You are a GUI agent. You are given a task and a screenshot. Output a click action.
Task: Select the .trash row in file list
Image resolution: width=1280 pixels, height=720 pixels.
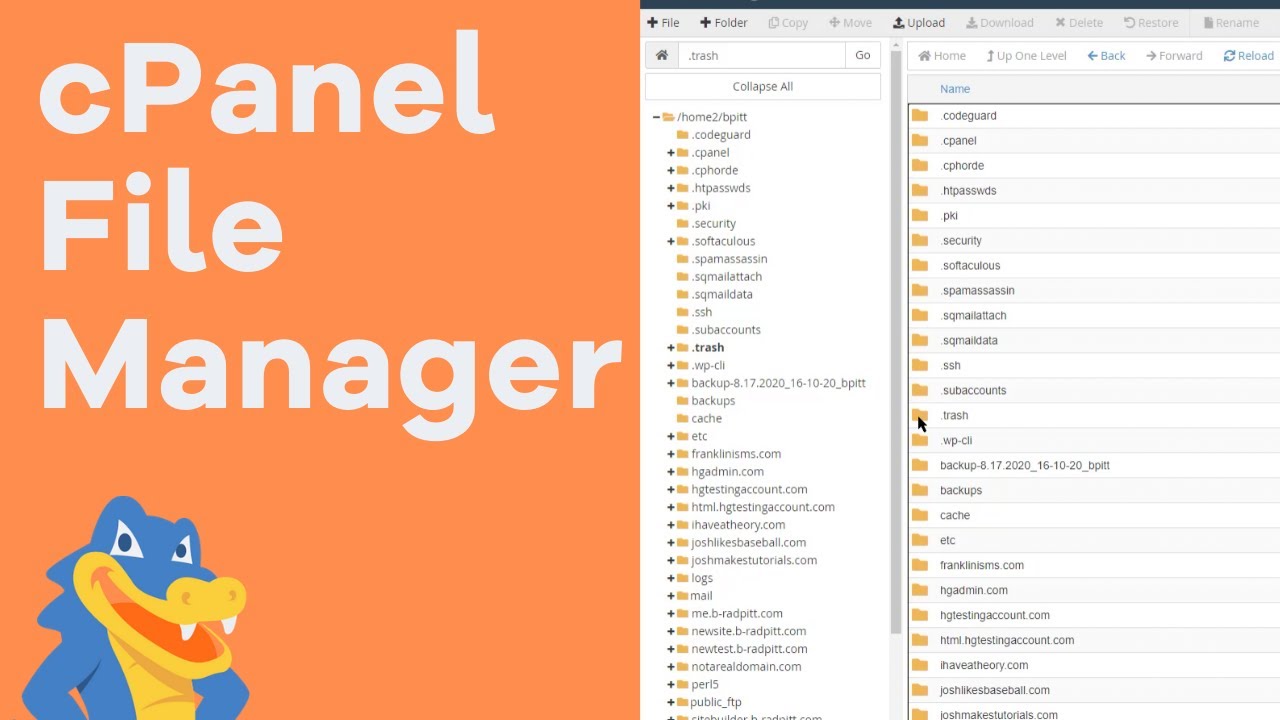[x=1094, y=416]
